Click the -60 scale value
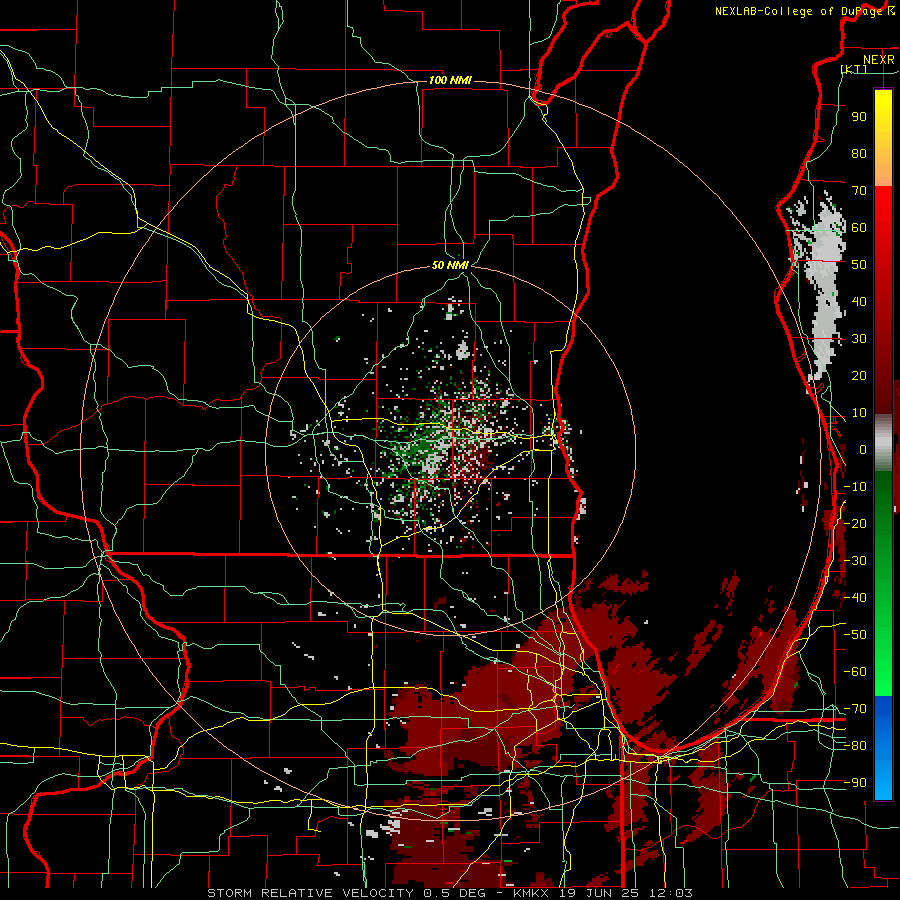The width and height of the screenshot is (900, 900). (x=855, y=672)
